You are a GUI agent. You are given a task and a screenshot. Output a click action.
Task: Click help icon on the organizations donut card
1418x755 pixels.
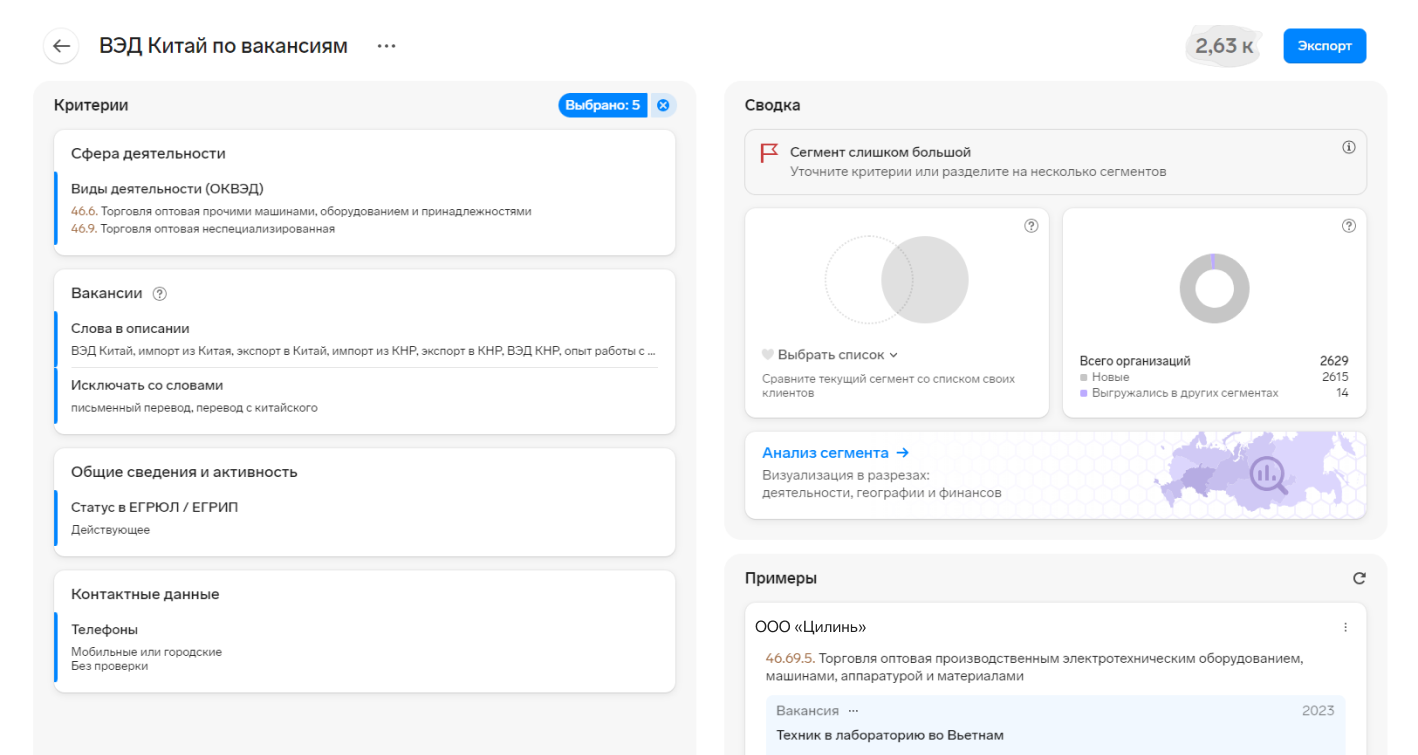point(1348,226)
